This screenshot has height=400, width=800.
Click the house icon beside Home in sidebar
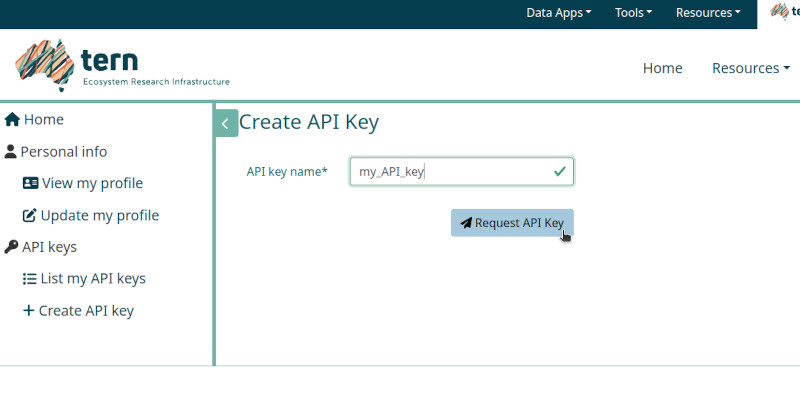click(x=12, y=120)
